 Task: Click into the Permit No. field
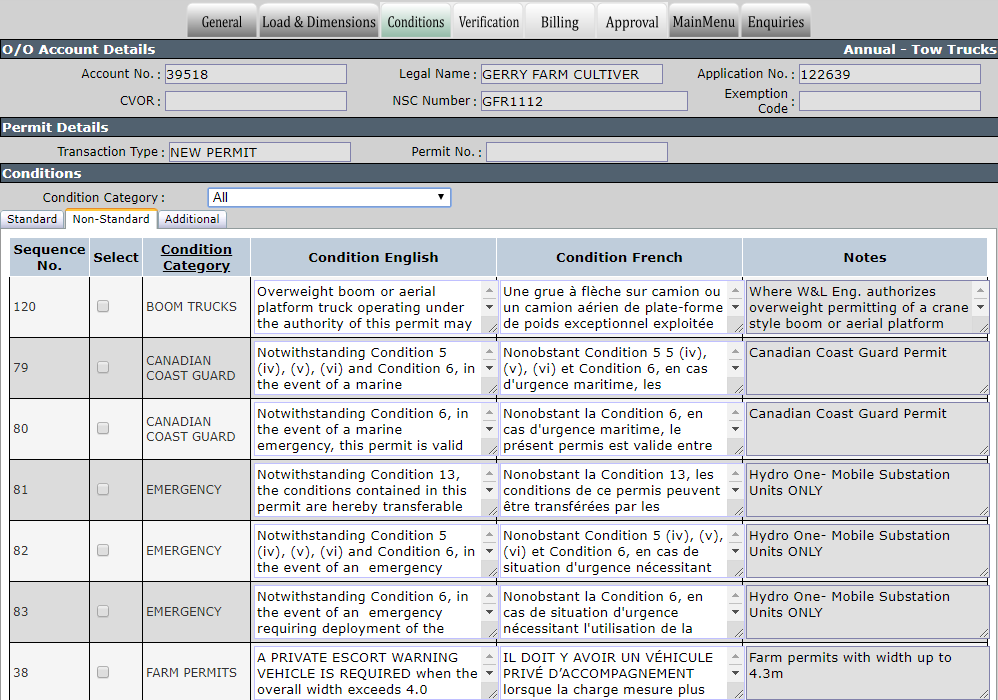click(577, 152)
